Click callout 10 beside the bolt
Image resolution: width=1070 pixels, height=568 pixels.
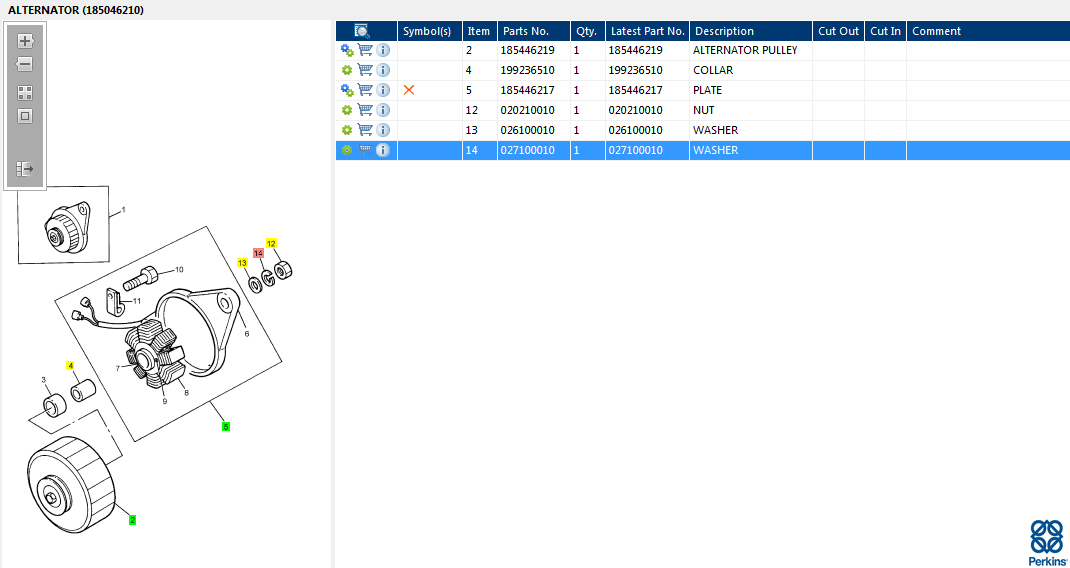tap(180, 269)
